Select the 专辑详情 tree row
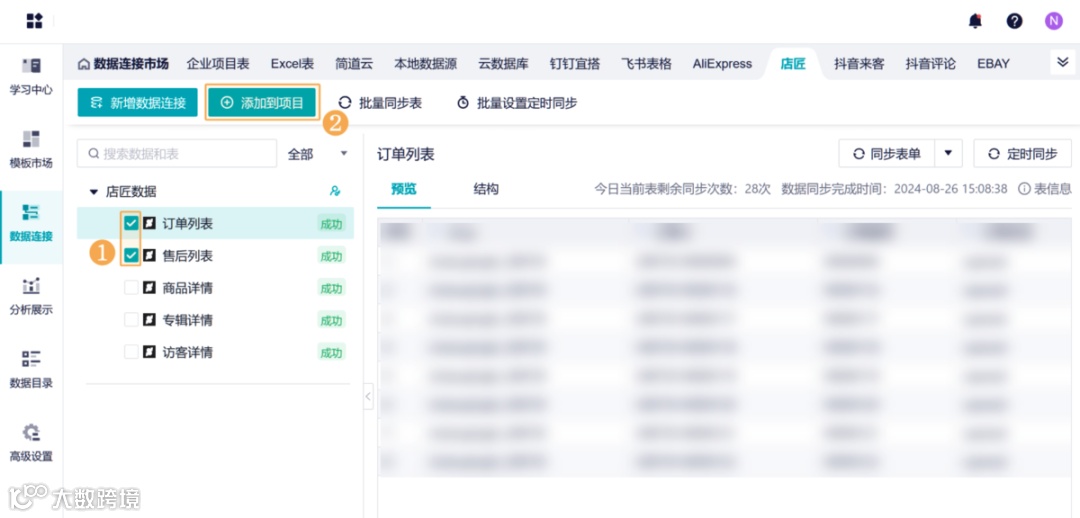 (x=215, y=320)
